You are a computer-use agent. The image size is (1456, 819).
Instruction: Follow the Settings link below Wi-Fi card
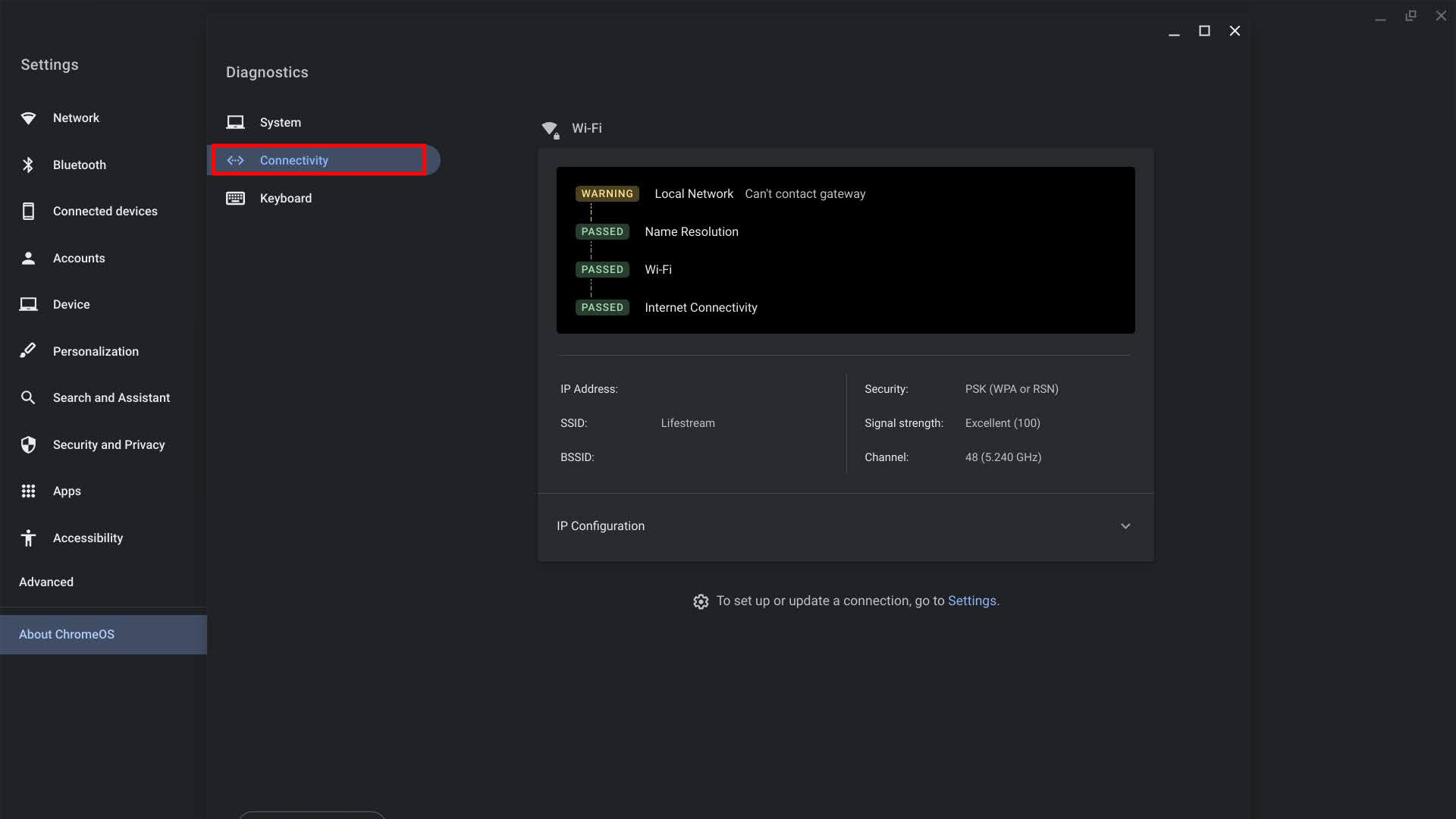click(971, 601)
